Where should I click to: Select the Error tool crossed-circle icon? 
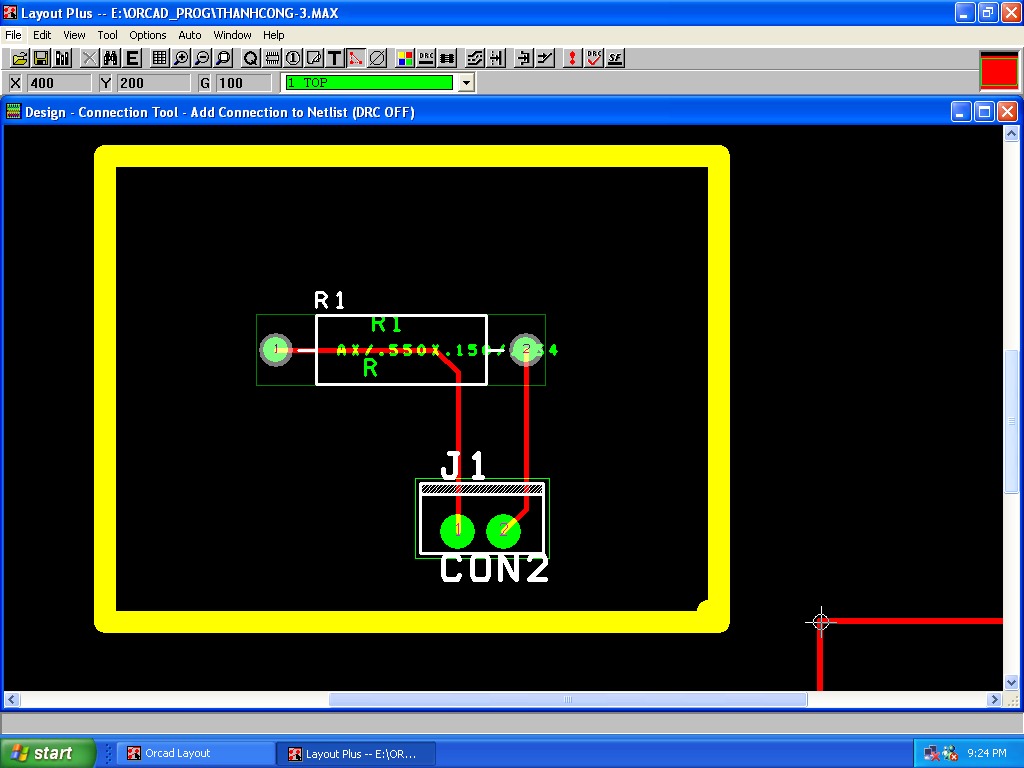pyautogui.click(x=377, y=59)
